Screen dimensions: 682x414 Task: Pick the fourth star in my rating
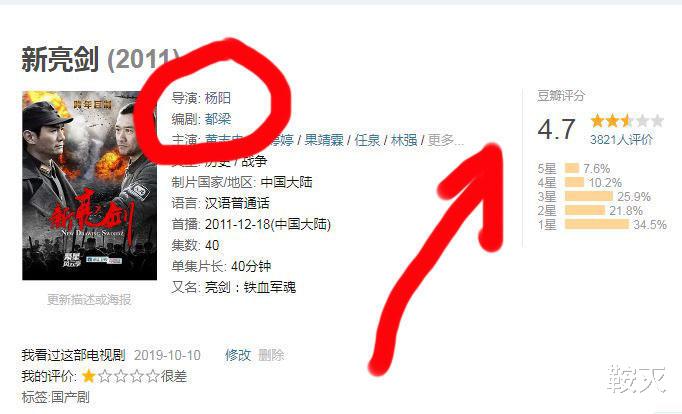pos(137,376)
